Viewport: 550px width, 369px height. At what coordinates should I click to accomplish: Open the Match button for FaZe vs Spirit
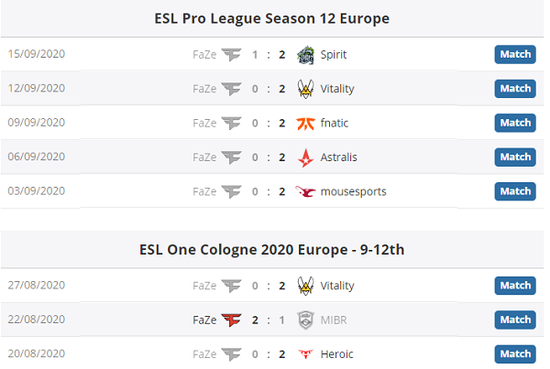515,54
